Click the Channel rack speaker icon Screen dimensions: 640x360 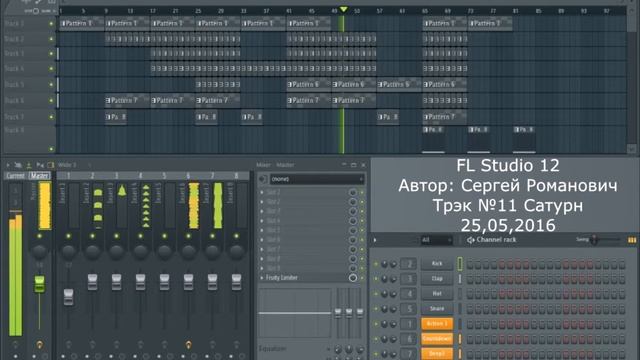click(471, 240)
